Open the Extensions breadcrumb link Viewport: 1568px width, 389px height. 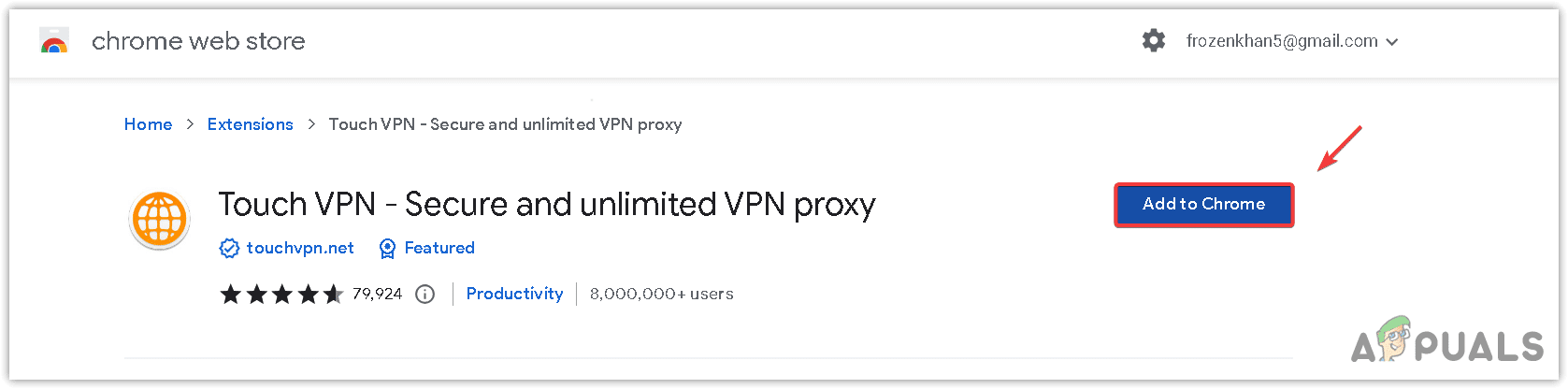pos(250,124)
